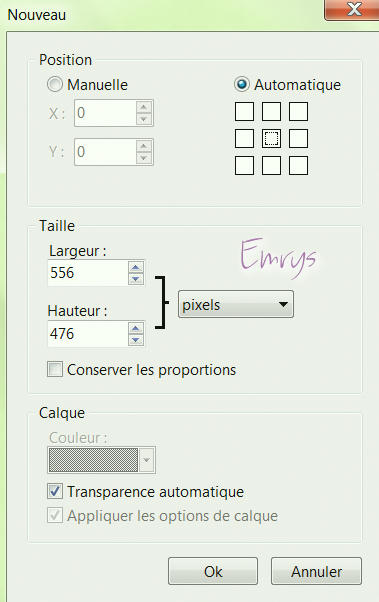Select bottom-left automatic position box
The image size is (379, 602).
[244, 165]
